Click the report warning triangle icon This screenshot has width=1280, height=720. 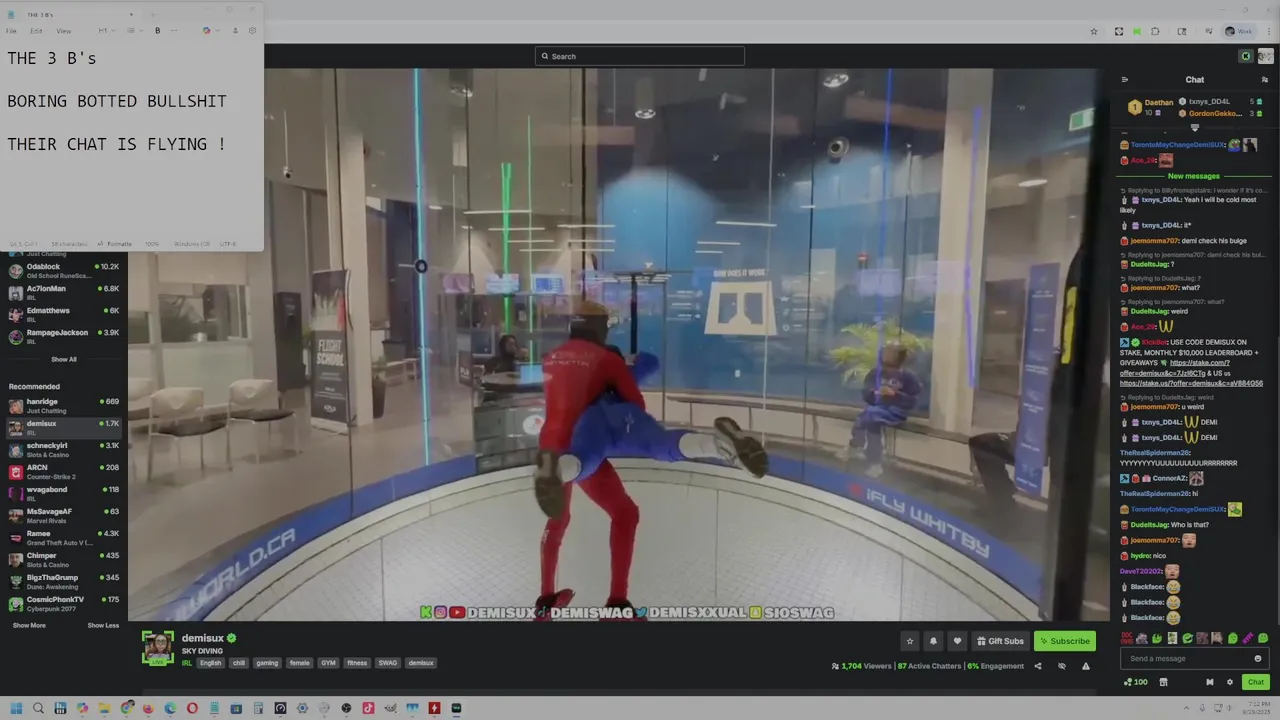[1086, 666]
